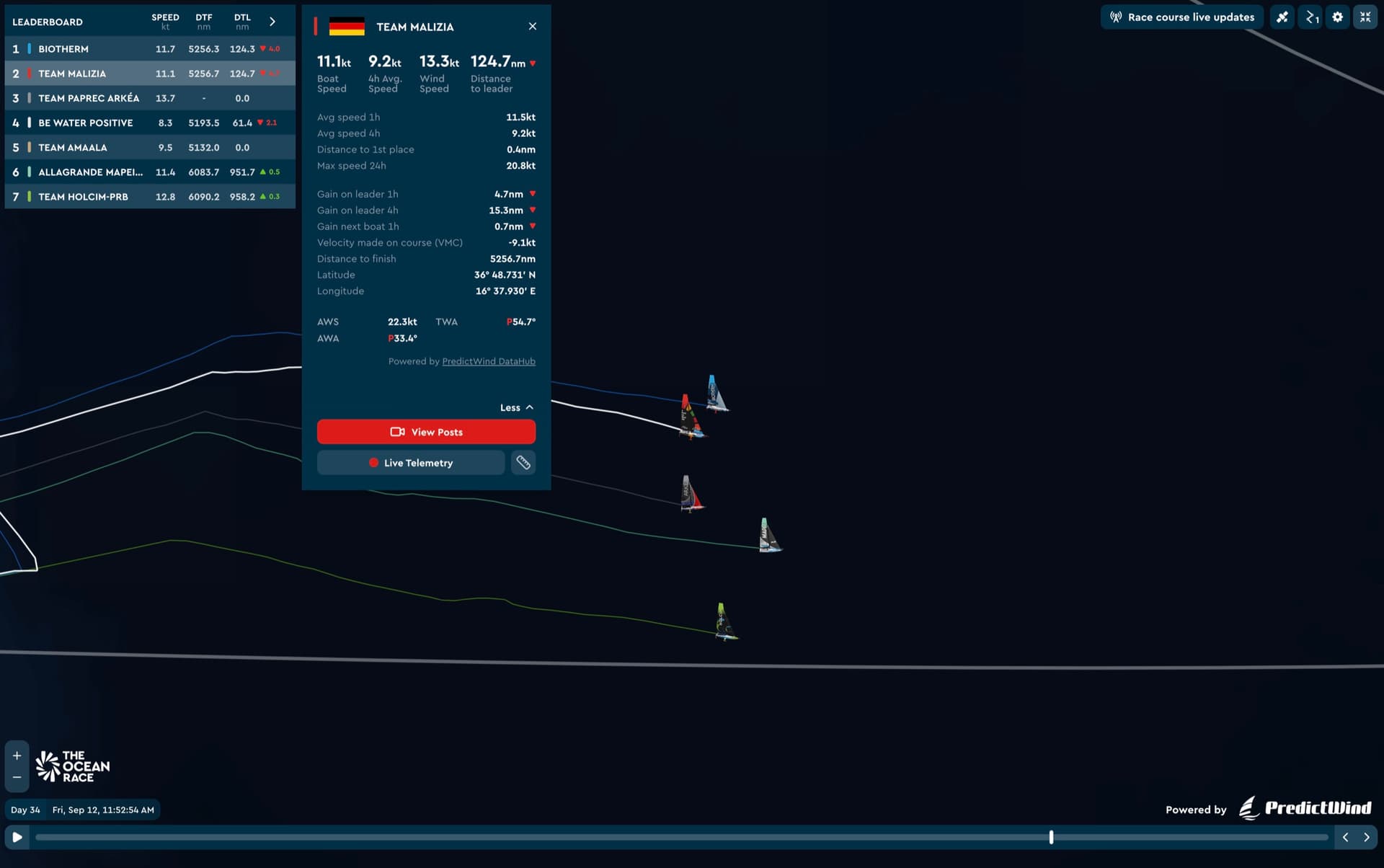Open View Posts for Team Malizia
Viewport: 1384px width, 868px height.
click(x=426, y=432)
